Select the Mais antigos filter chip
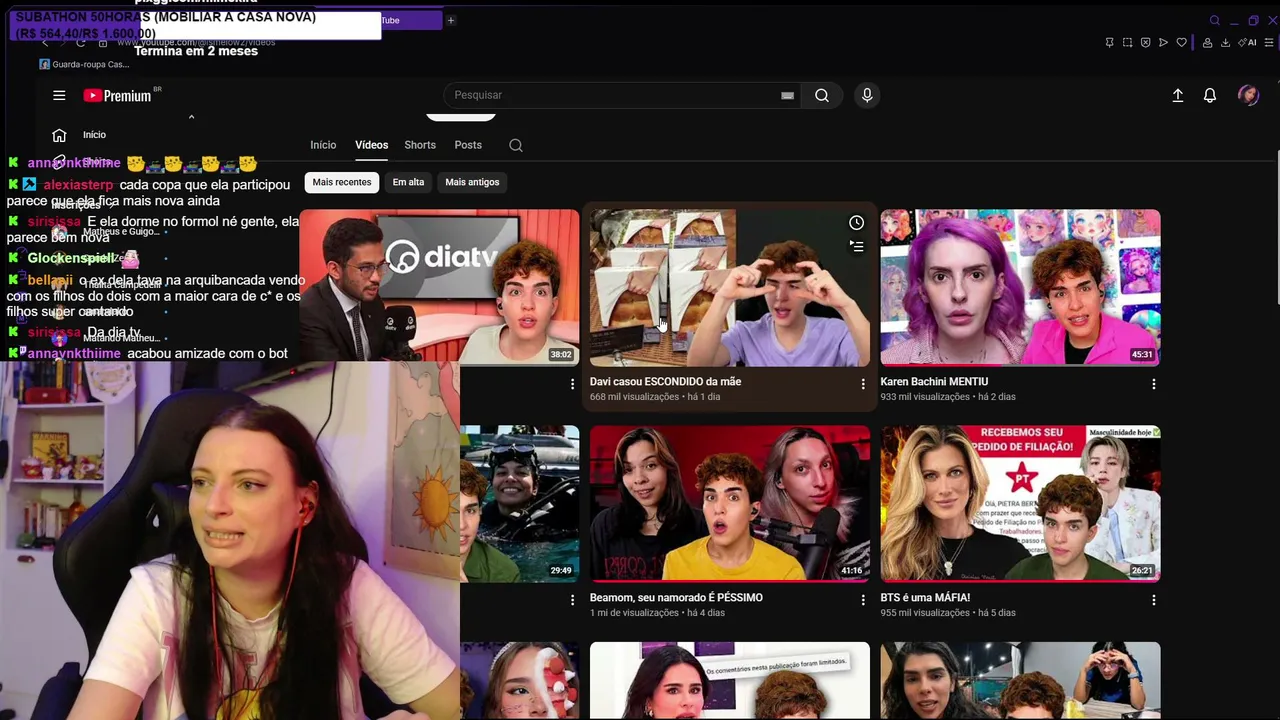 [x=472, y=182]
